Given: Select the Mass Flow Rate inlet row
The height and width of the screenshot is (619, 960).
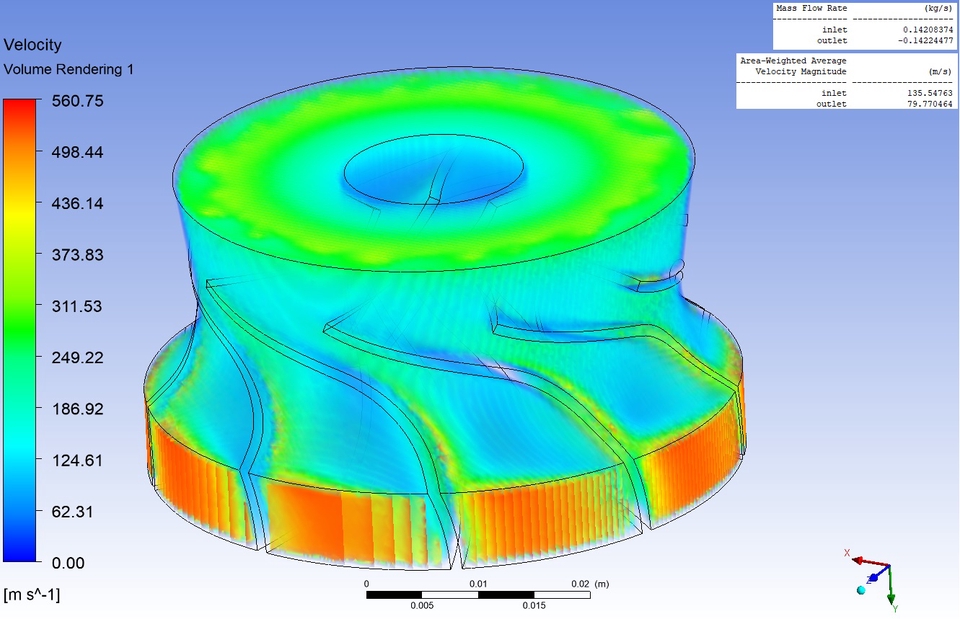Looking at the screenshot, I should pos(835,30).
